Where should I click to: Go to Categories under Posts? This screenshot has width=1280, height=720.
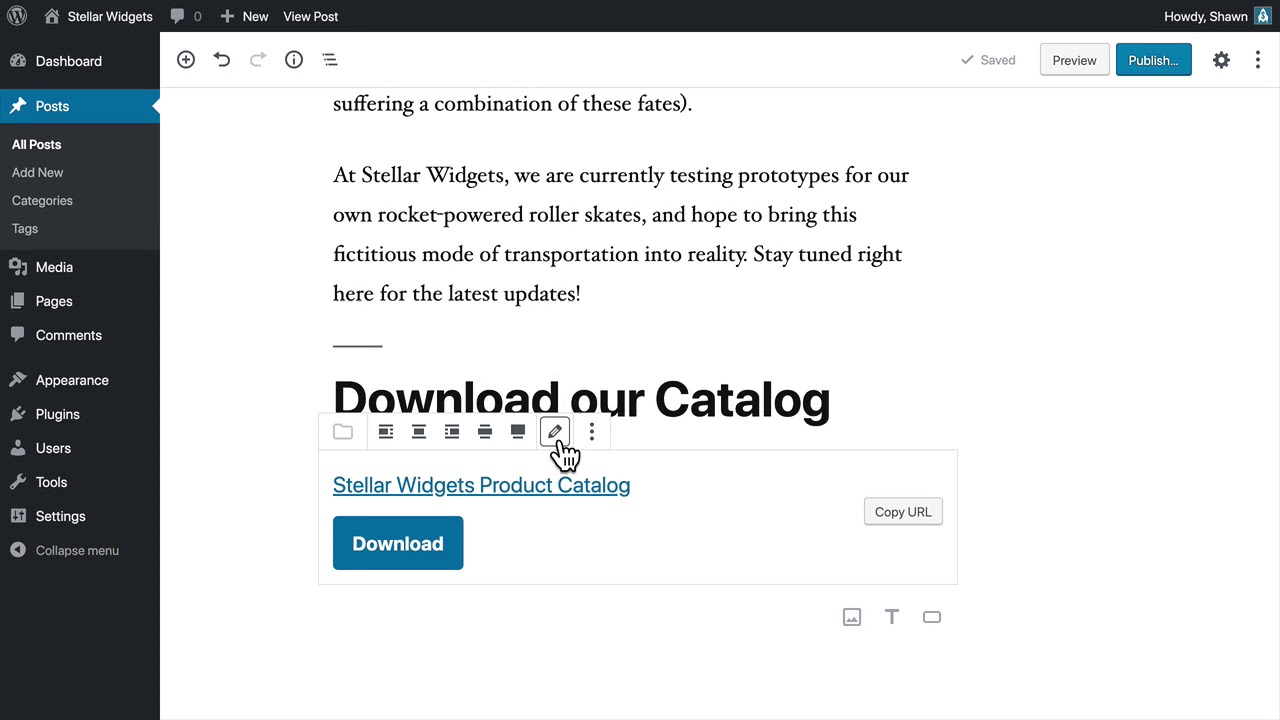pyautogui.click(x=42, y=200)
